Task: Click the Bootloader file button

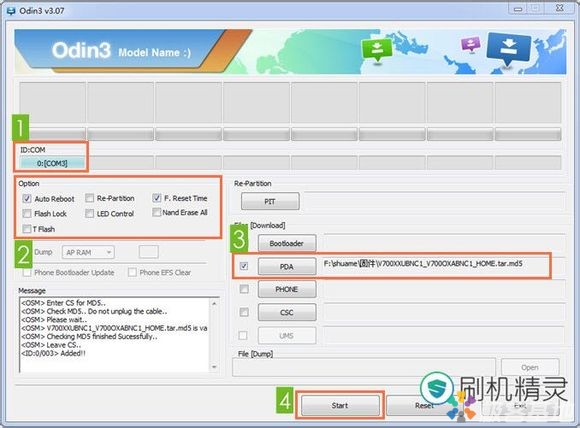Action: pos(287,243)
